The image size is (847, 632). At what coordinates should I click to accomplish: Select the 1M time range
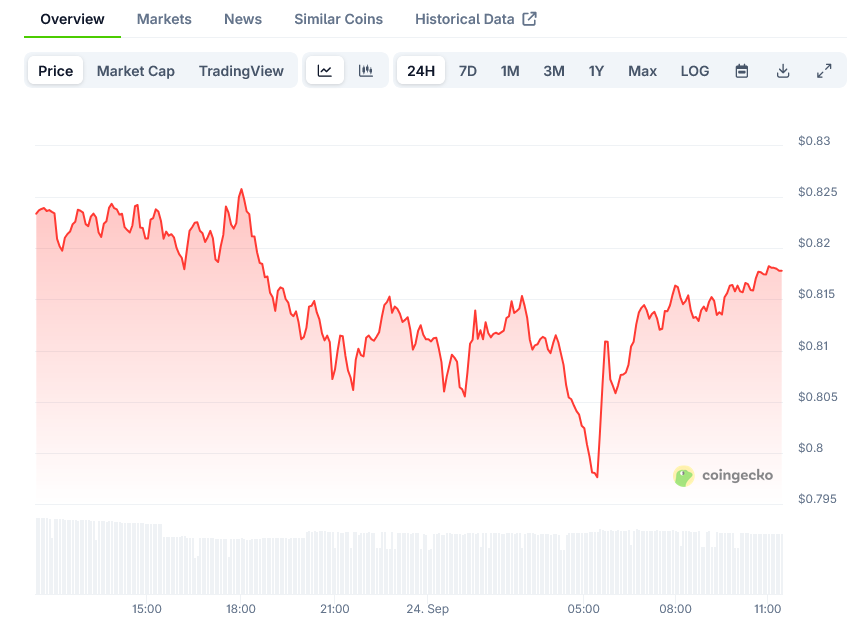pyautogui.click(x=510, y=71)
